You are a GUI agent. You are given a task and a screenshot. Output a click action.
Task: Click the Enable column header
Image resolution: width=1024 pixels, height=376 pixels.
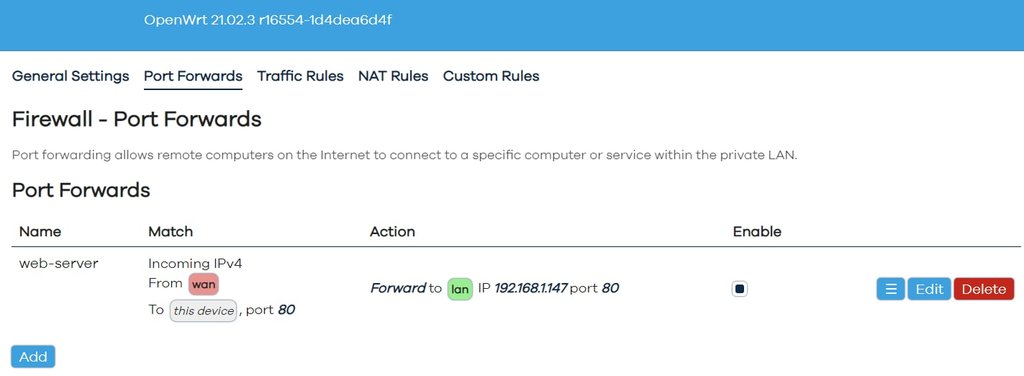tap(758, 232)
